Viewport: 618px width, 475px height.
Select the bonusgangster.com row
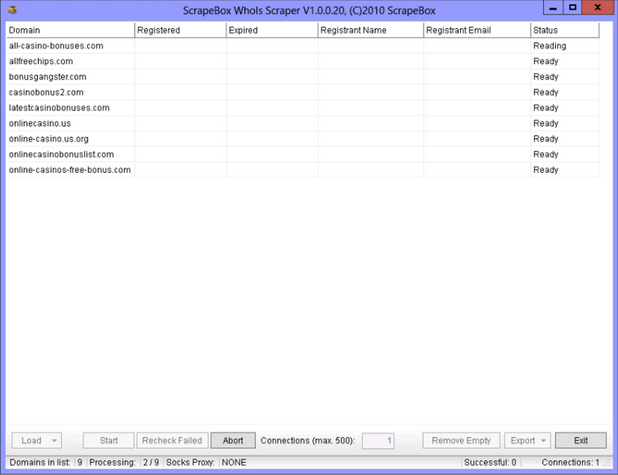click(x=303, y=77)
